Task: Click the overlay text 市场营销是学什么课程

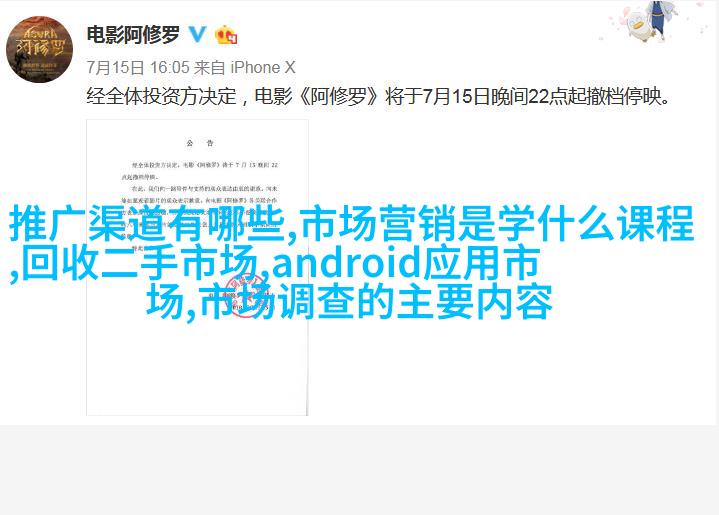Action: pos(498,224)
